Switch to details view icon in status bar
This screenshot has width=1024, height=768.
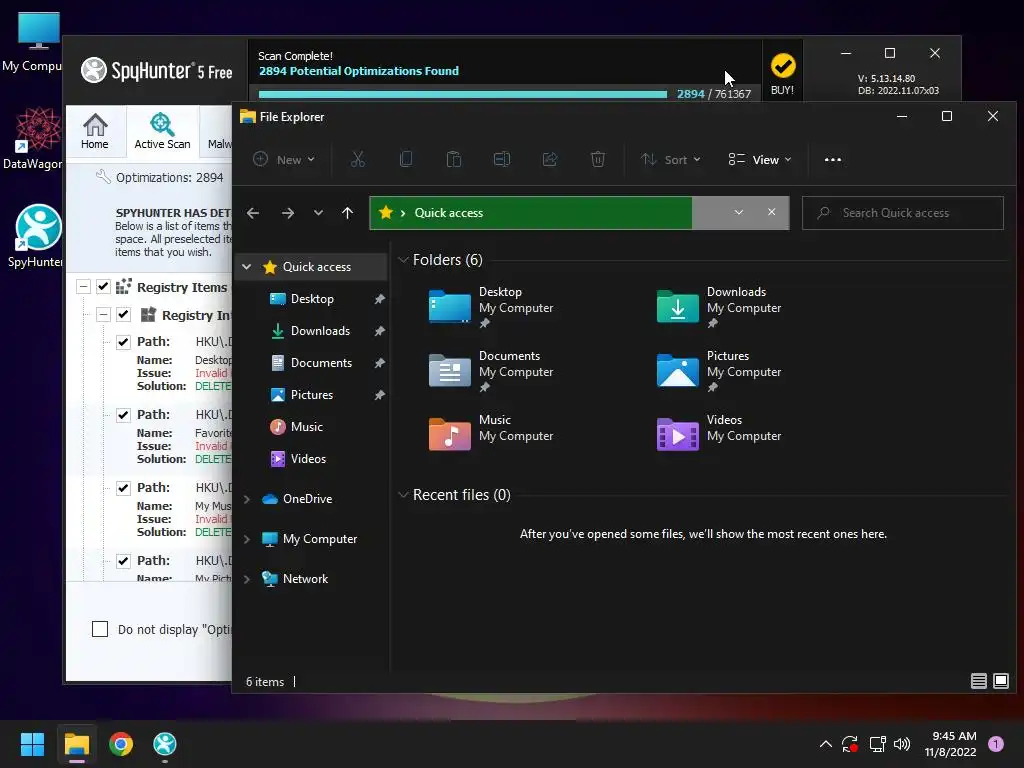(978, 681)
